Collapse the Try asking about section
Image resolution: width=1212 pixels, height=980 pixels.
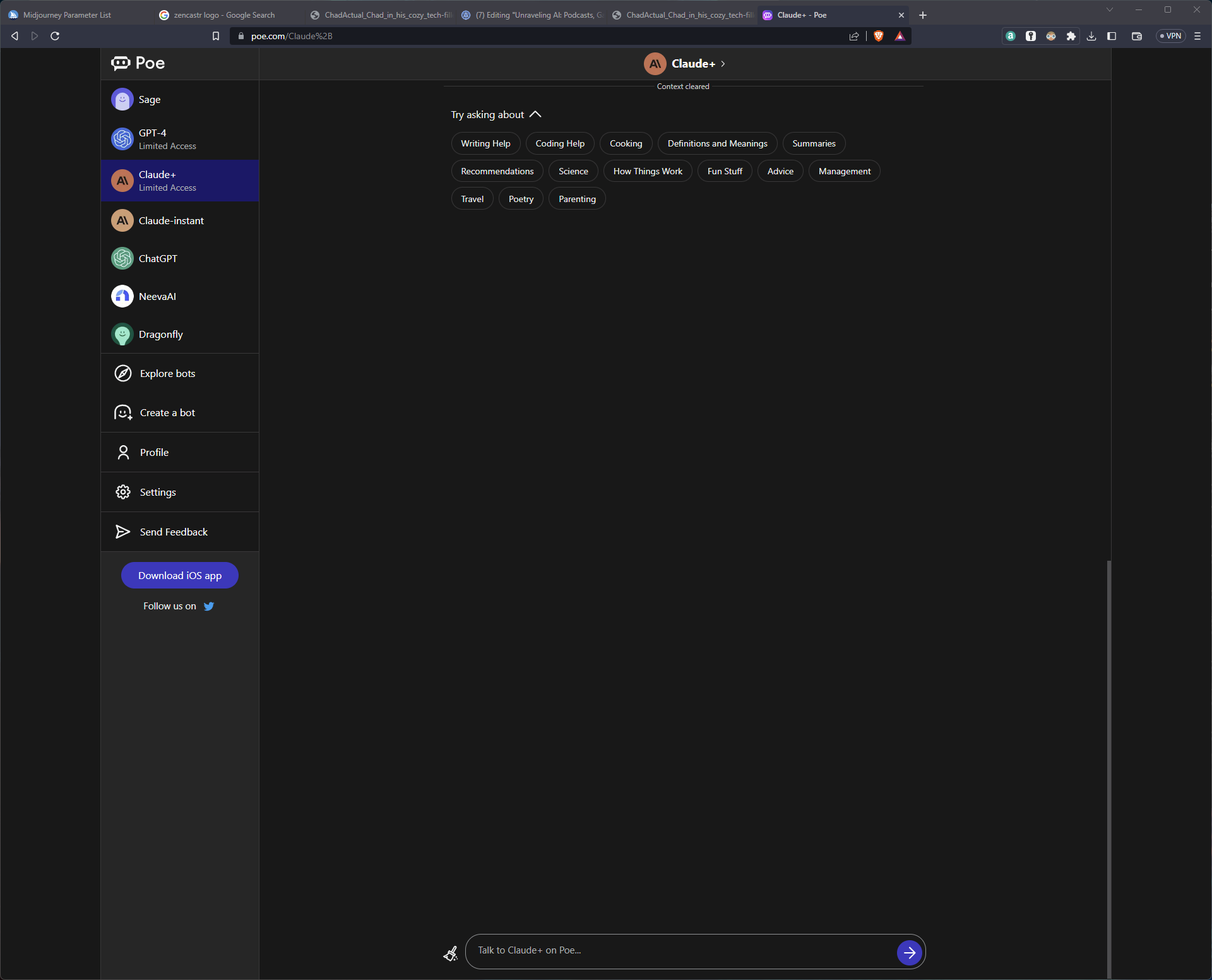tap(535, 114)
